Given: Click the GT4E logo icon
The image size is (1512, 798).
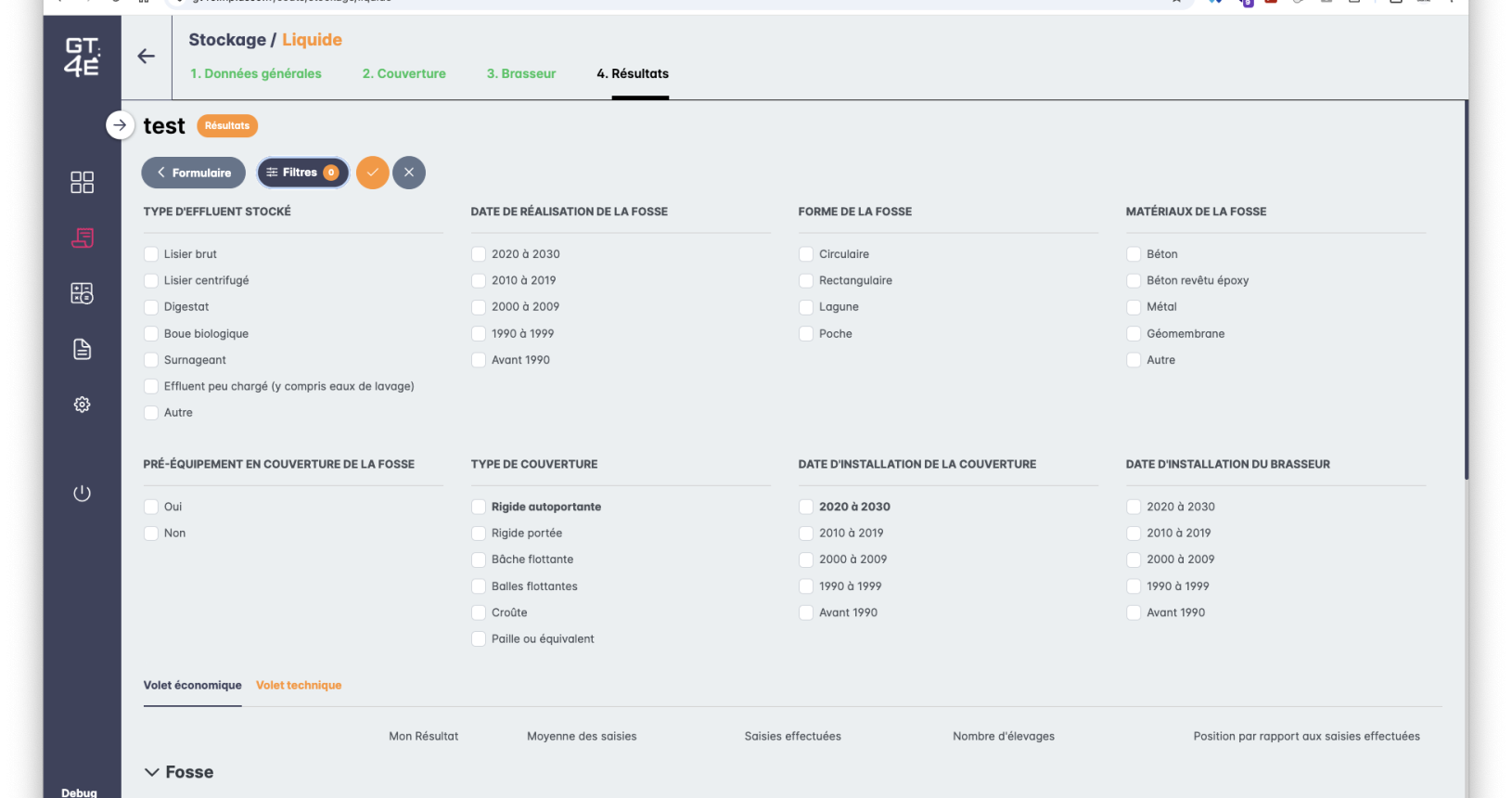Looking at the screenshot, I should pyautogui.click(x=82, y=57).
